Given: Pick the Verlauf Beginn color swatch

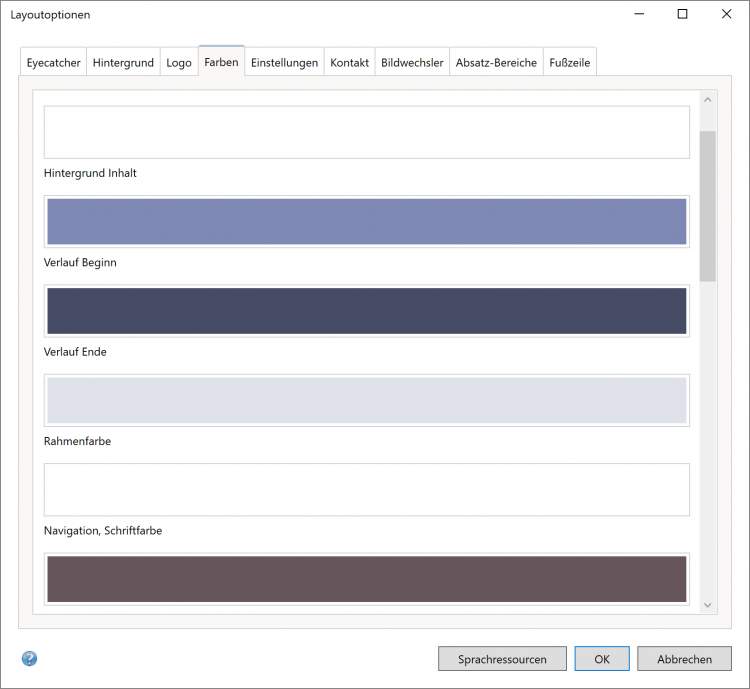Looking at the screenshot, I should (x=366, y=221).
